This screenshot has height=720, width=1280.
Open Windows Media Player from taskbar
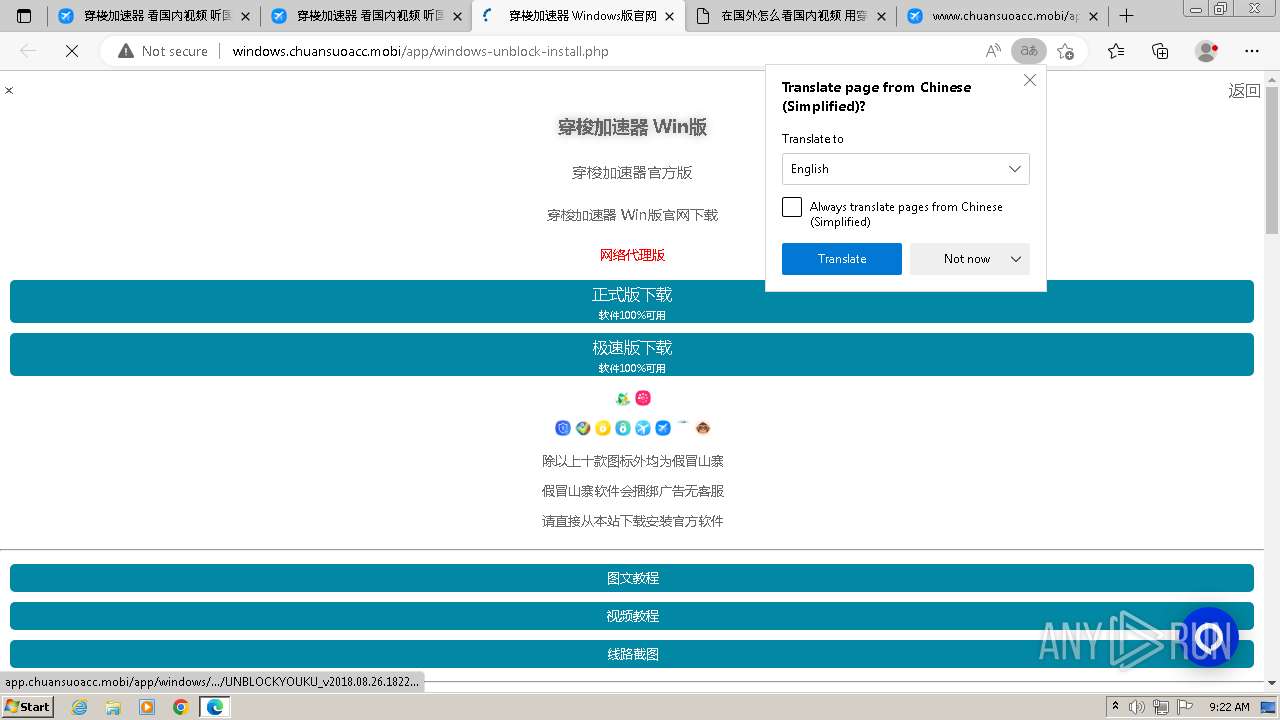pyautogui.click(x=147, y=707)
